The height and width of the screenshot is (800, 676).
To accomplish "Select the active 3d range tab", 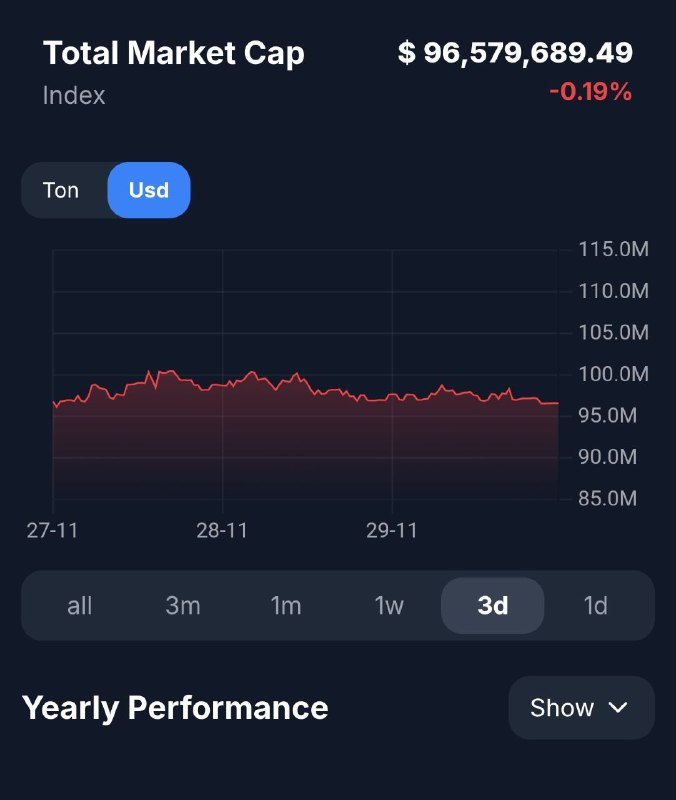I will tap(493, 606).
